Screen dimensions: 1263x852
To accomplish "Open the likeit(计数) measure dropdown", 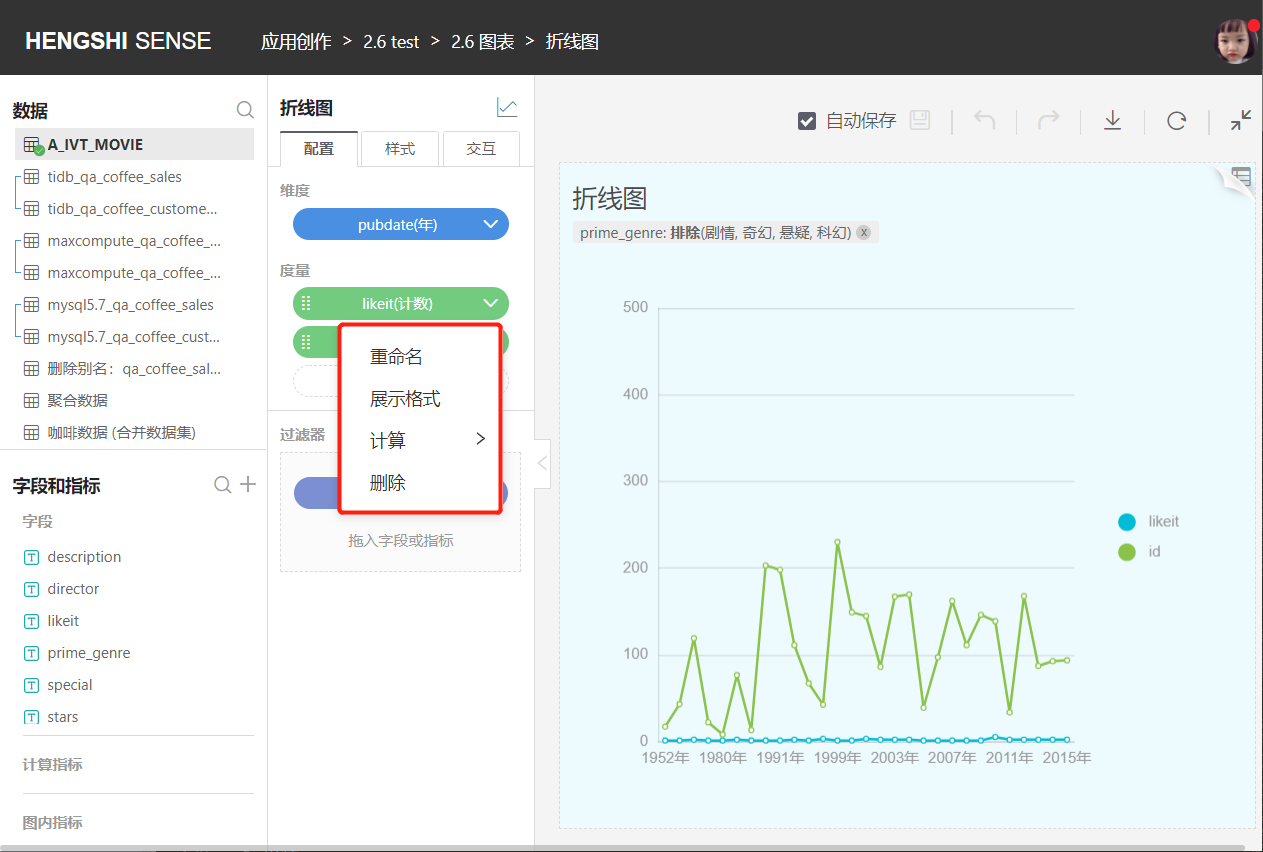I will (x=490, y=303).
